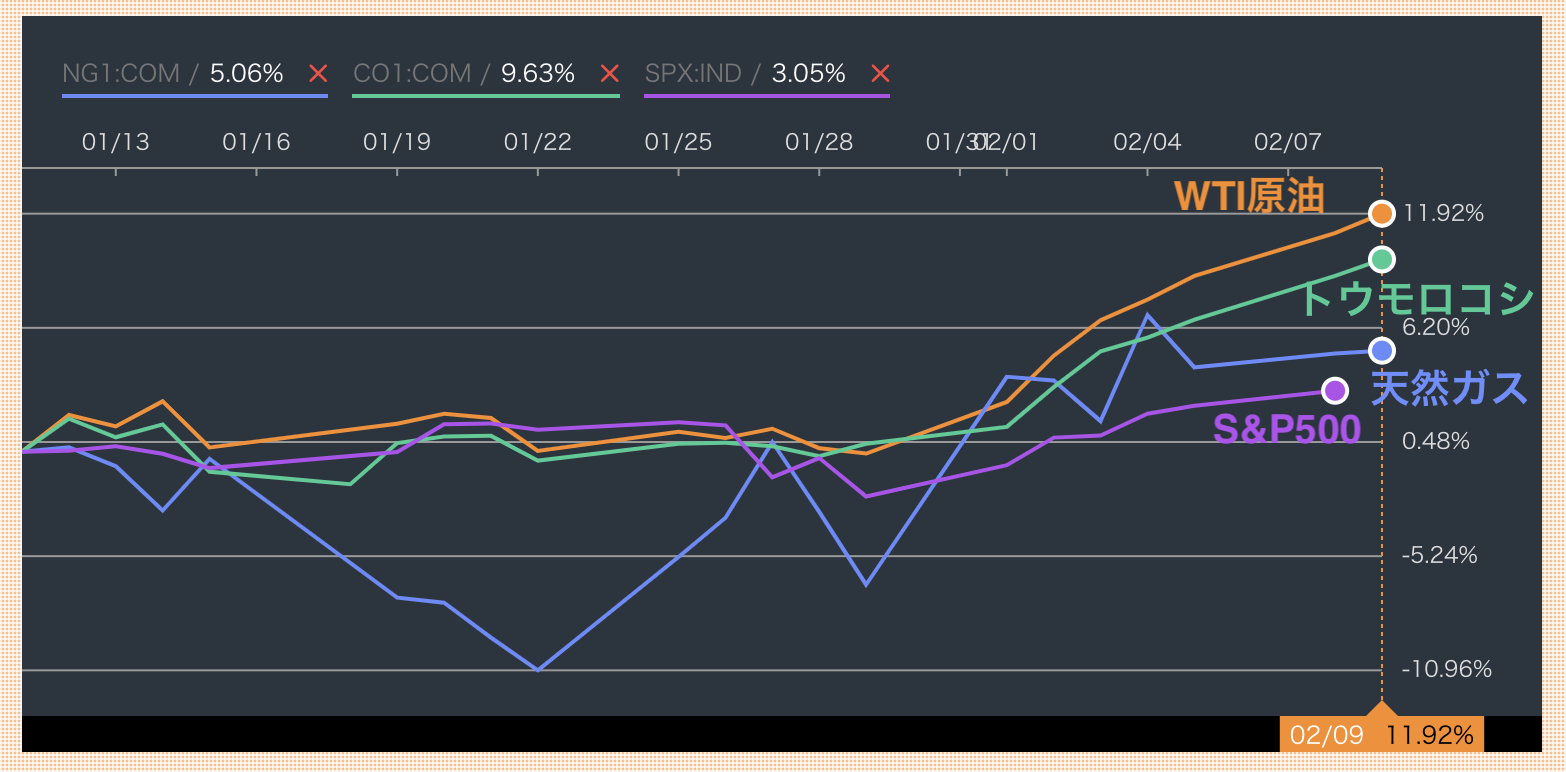The height and width of the screenshot is (772, 1566).
Task: Click the 01/22 date label on axis
Action: (538, 142)
